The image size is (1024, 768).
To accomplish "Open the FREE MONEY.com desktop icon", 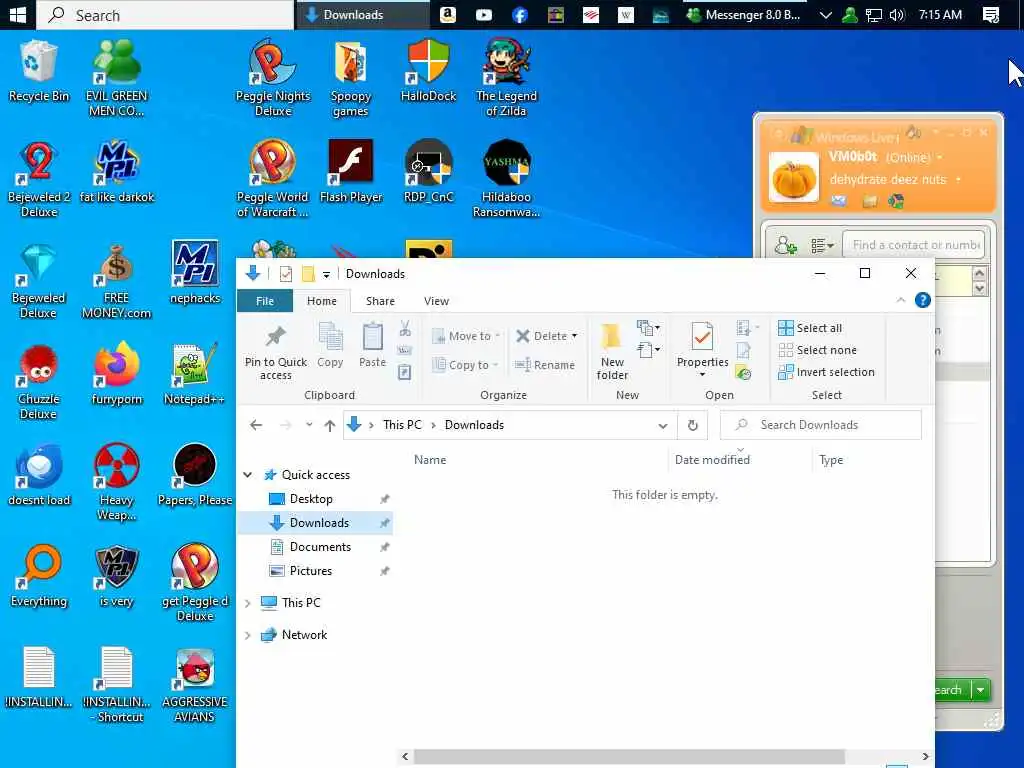I will pyautogui.click(x=116, y=280).
